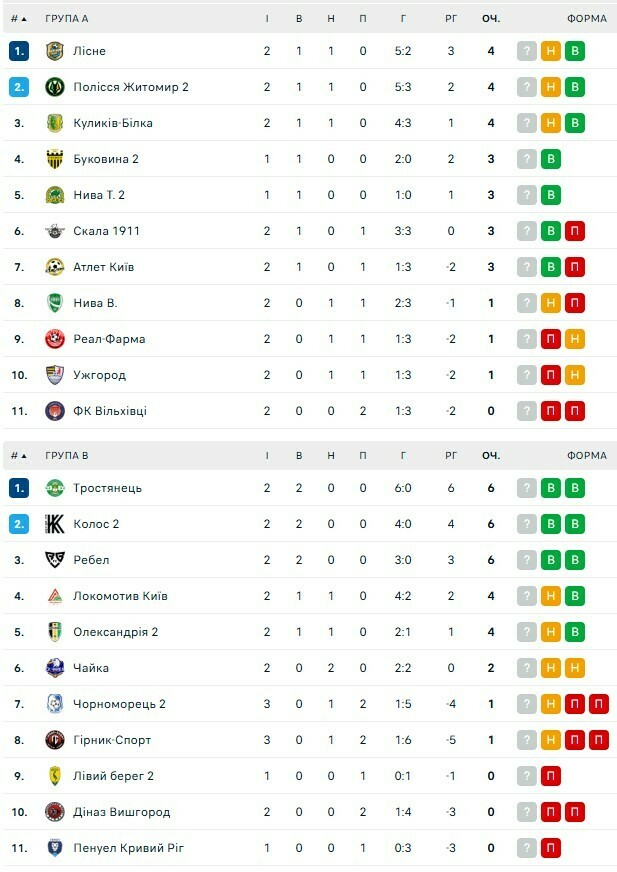Click the Лісне team crest icon
Viewport: 617px width, 872px height.
[55, 51]
